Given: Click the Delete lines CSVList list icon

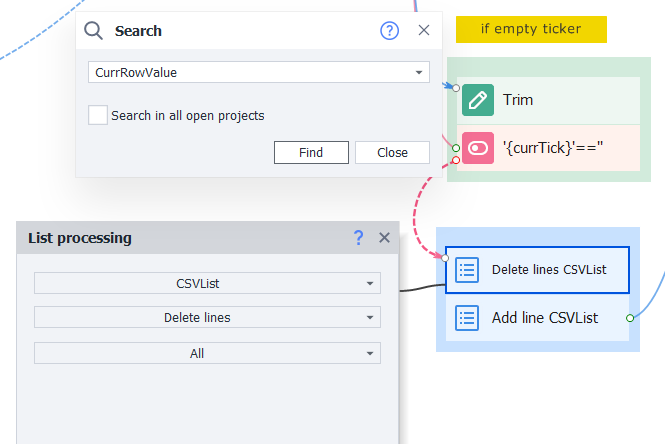Looking at the screenshot, I should coord(467,270).
